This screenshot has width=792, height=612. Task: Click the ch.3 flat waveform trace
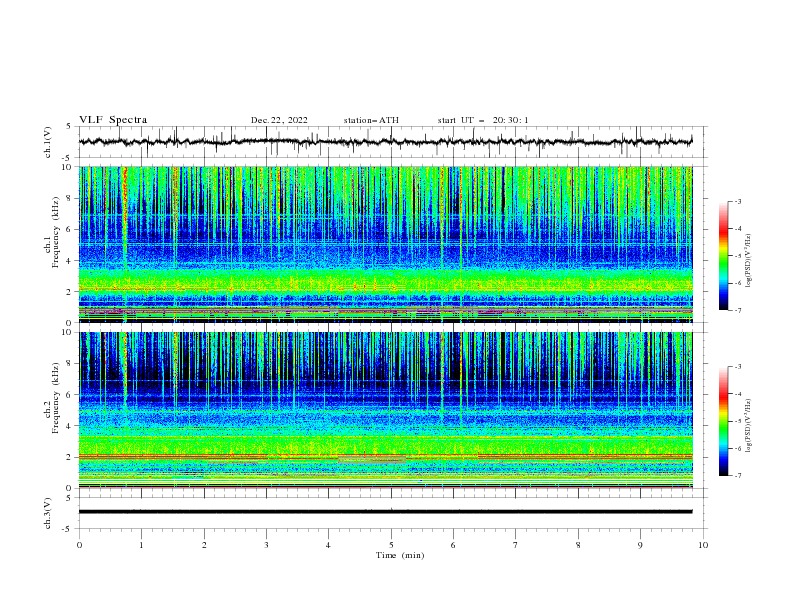pos(385,512)
